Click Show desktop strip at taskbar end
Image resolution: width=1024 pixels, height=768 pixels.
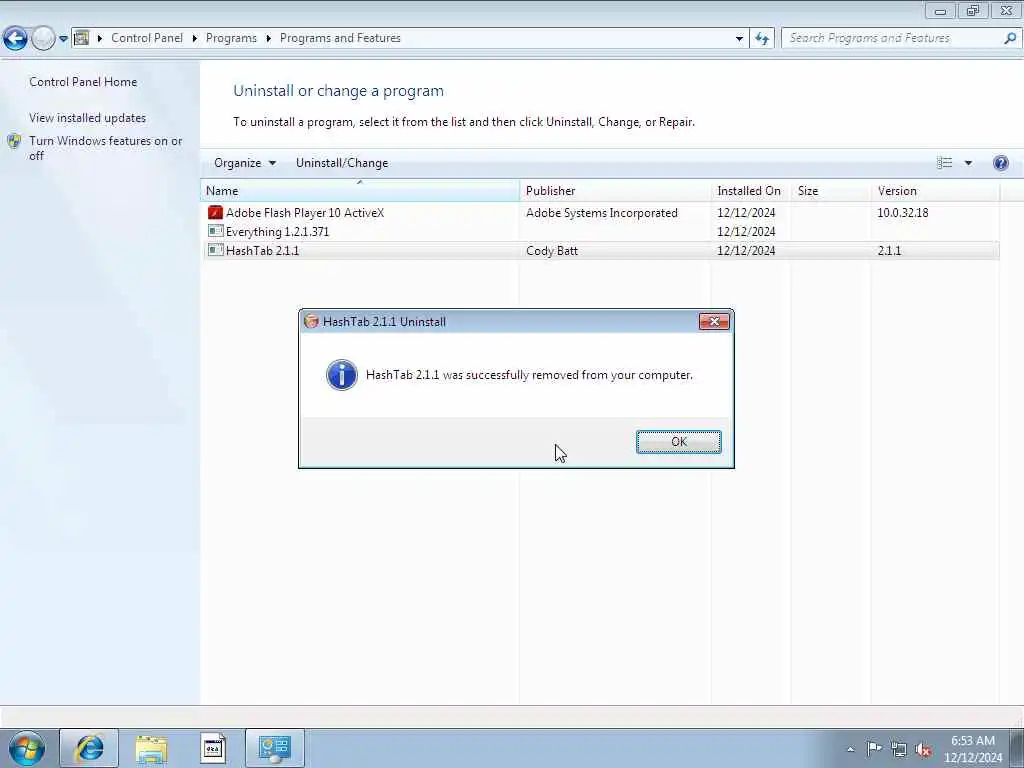(x=1017, y=748)
